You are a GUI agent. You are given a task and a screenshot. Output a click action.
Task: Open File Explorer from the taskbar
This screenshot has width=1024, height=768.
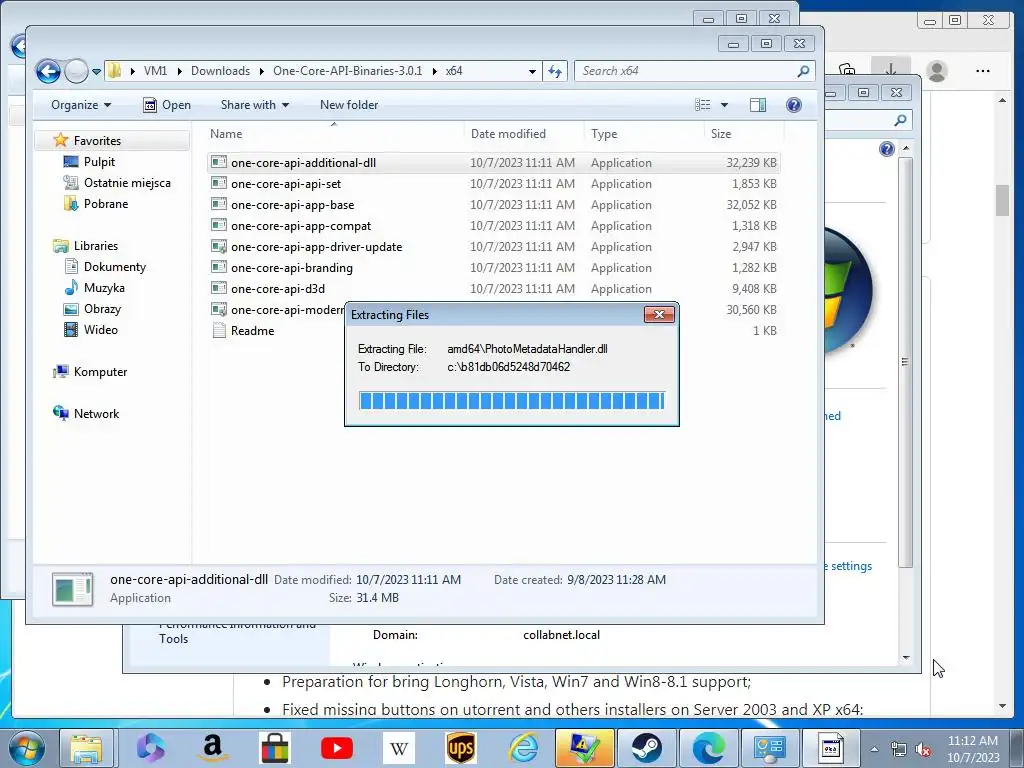(x=86, y=748)
